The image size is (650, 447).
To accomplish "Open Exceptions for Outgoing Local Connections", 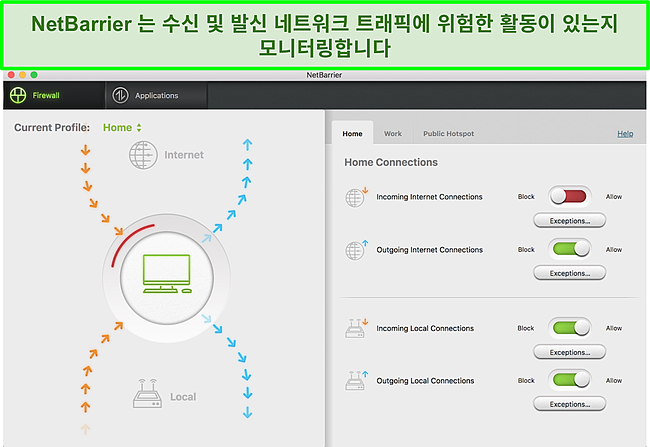I will (x=570, y=404).
